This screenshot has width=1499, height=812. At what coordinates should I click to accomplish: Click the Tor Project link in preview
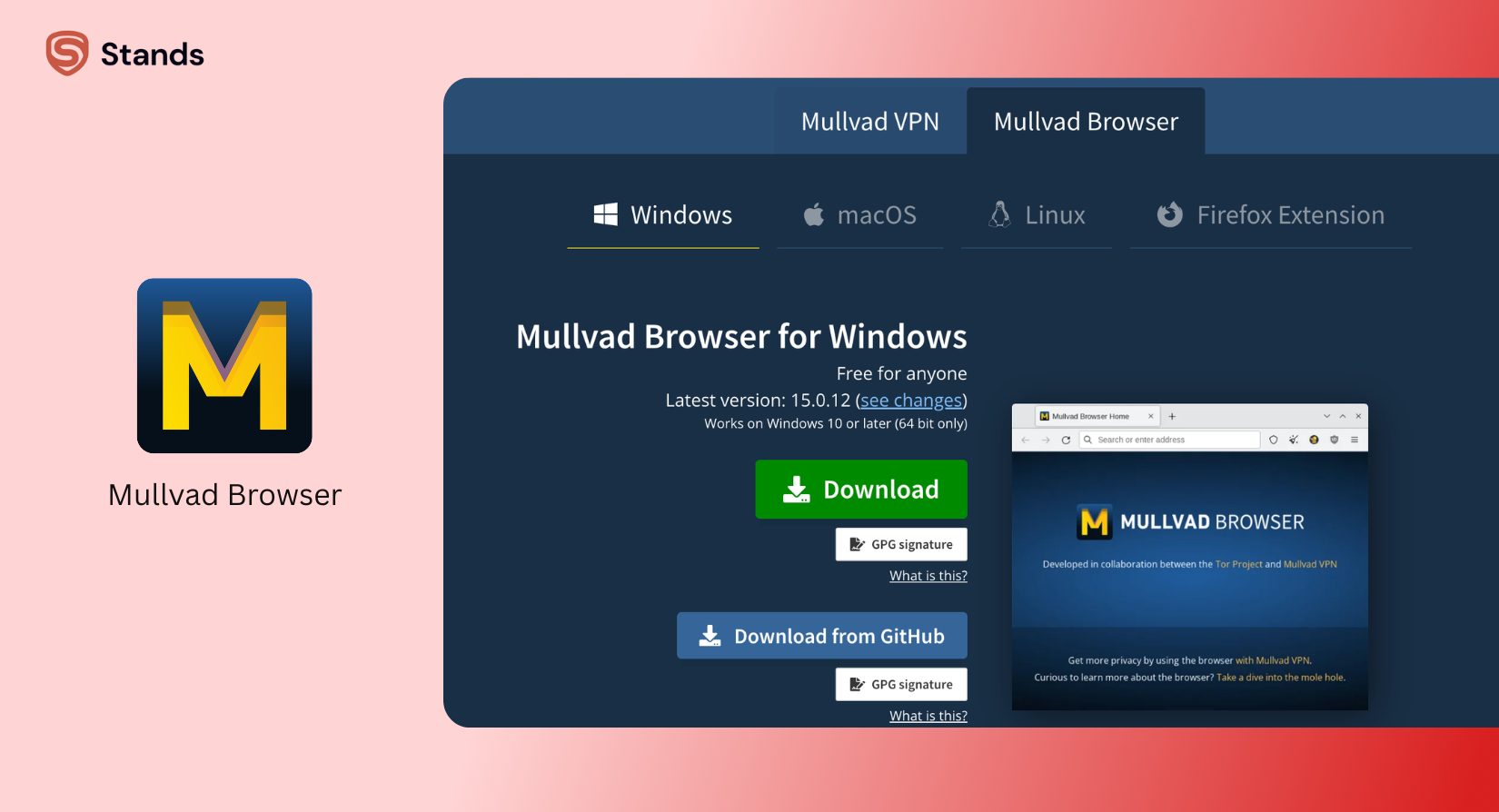(1239, 564)
